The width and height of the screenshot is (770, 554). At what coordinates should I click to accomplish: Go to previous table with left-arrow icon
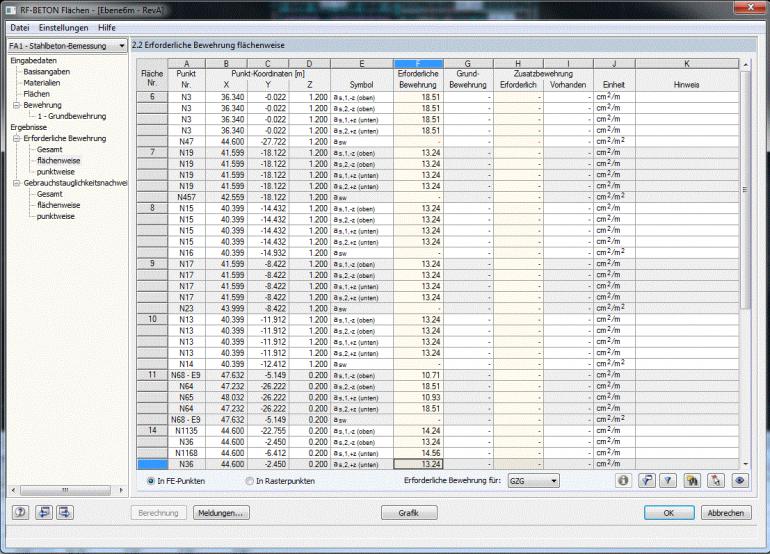coord(44,512)
